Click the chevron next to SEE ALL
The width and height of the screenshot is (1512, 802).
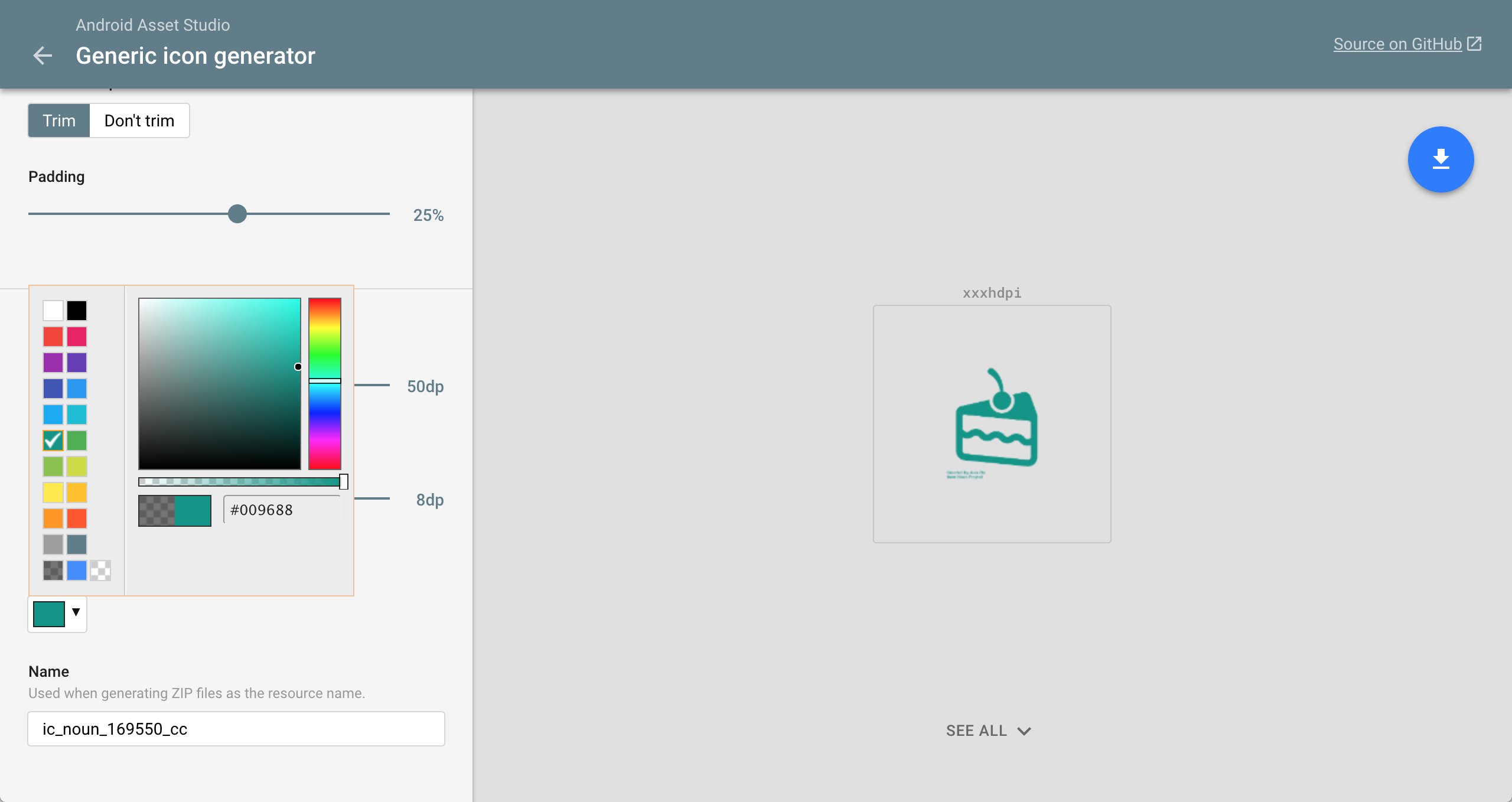[1024, 731]
